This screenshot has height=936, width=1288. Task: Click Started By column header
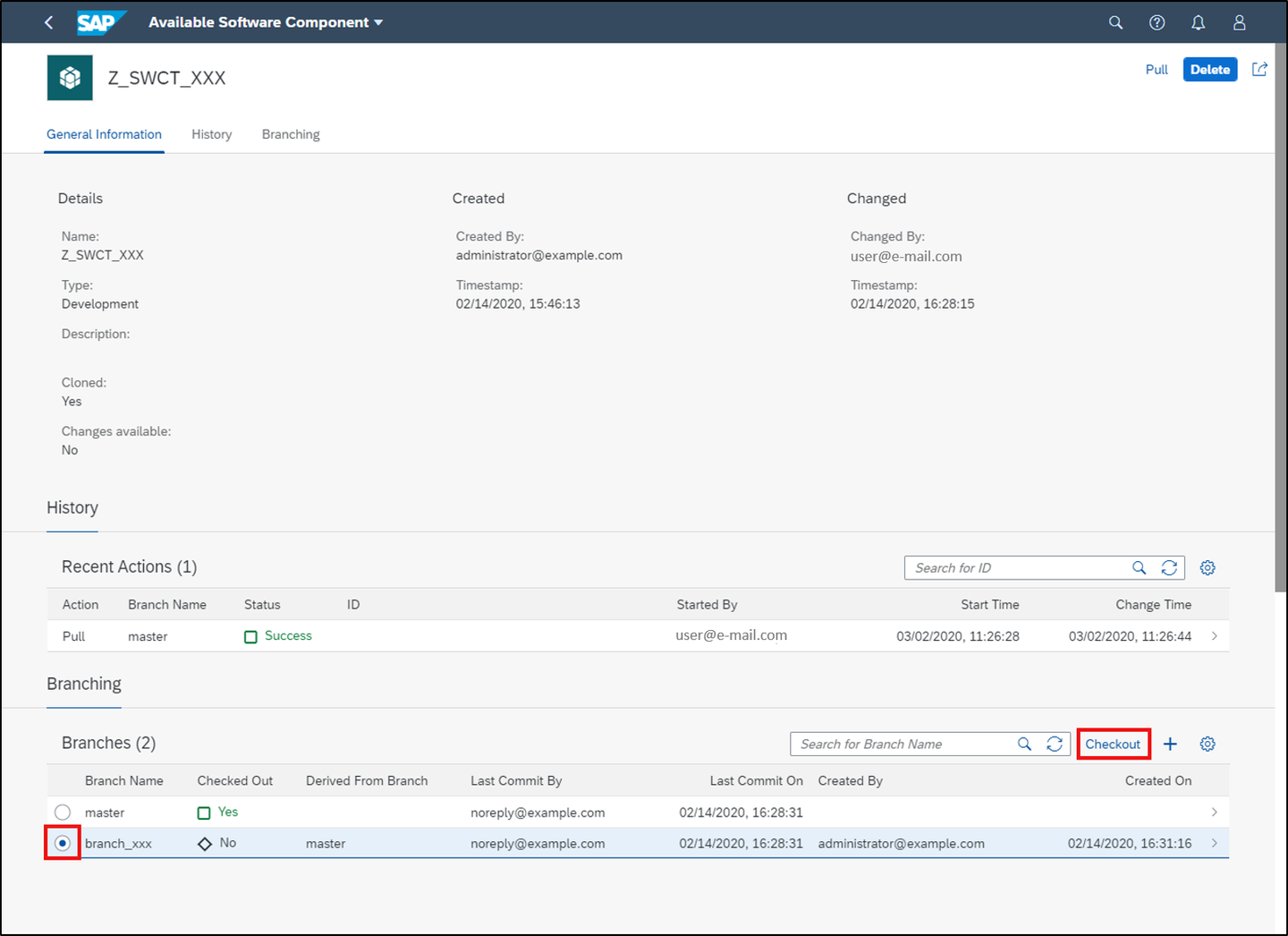707,604
